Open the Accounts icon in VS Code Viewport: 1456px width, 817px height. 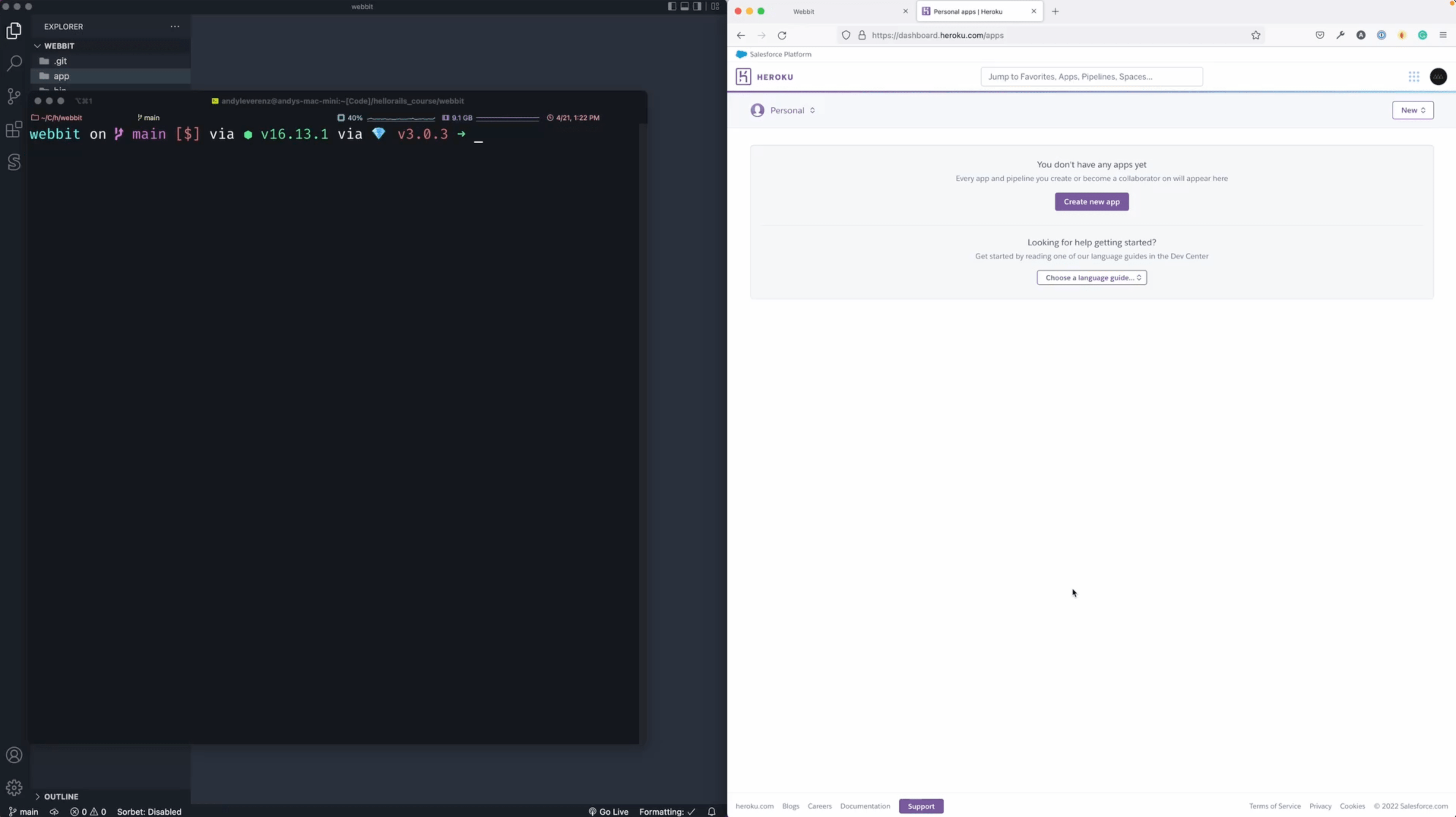pyautogui.click(x=14, y=755)
